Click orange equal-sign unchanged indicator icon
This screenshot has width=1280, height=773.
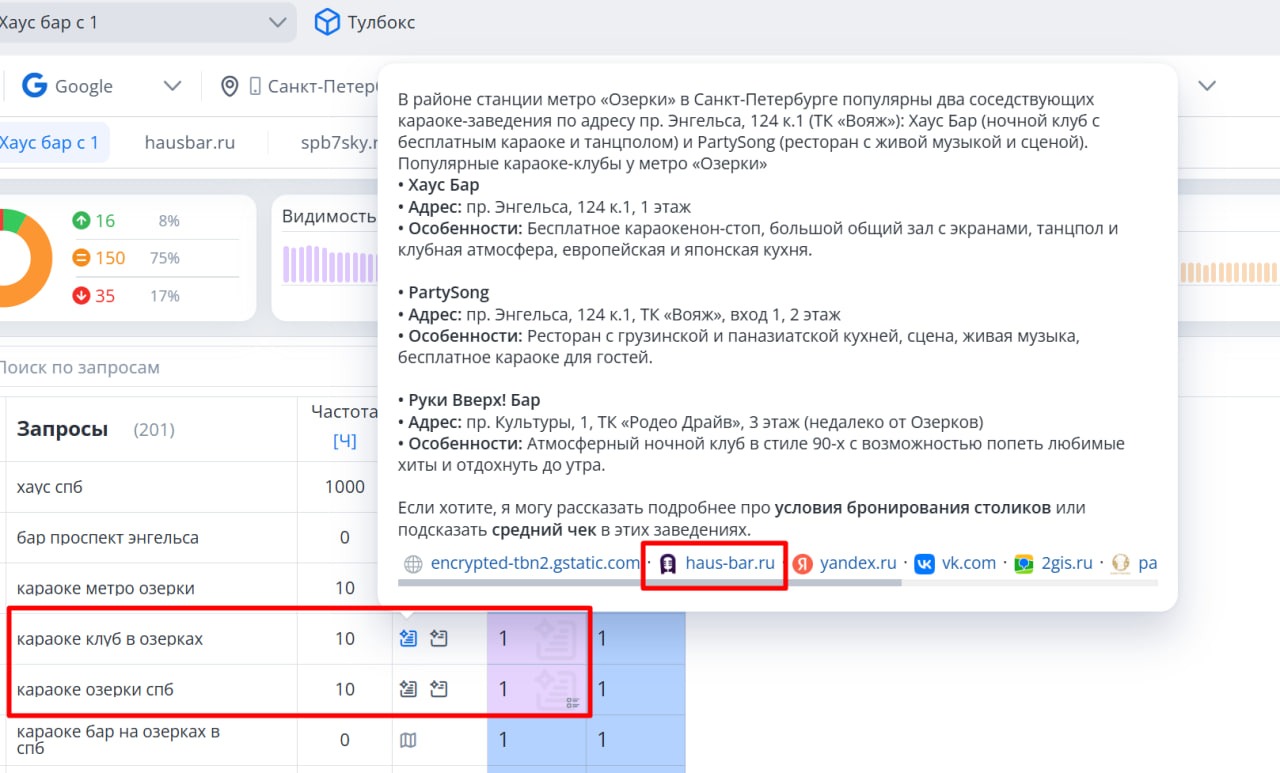click(81, 258)
